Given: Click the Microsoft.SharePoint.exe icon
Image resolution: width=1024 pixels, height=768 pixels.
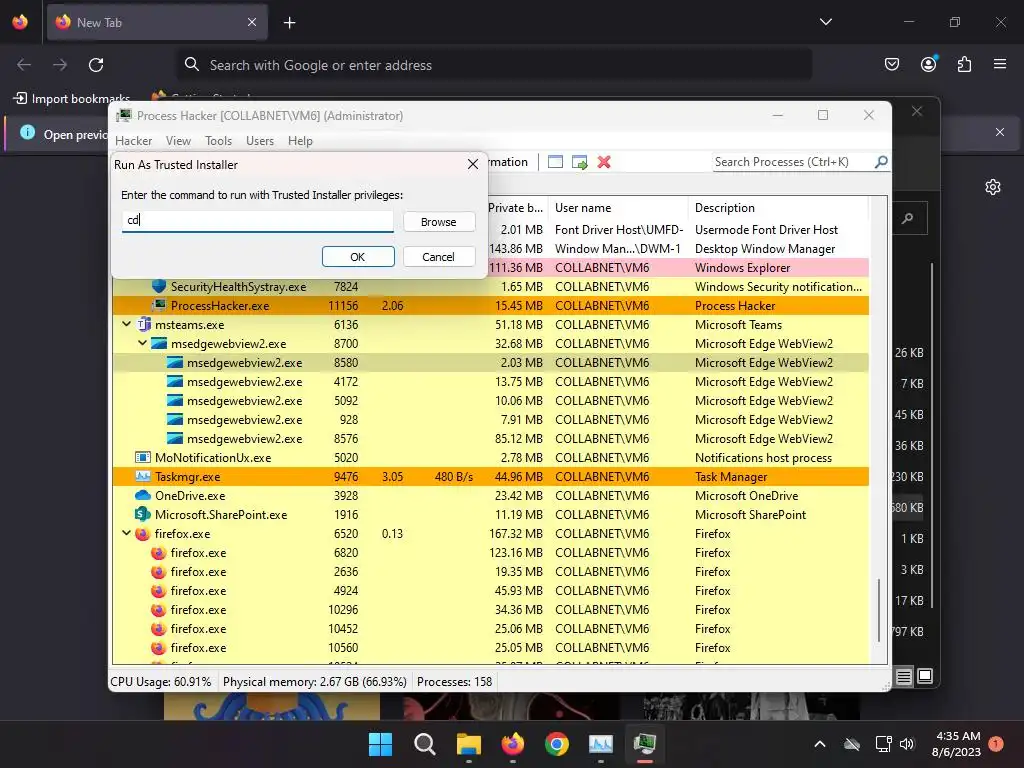Looking at the screenshot, I should click(x=143, y=514).
